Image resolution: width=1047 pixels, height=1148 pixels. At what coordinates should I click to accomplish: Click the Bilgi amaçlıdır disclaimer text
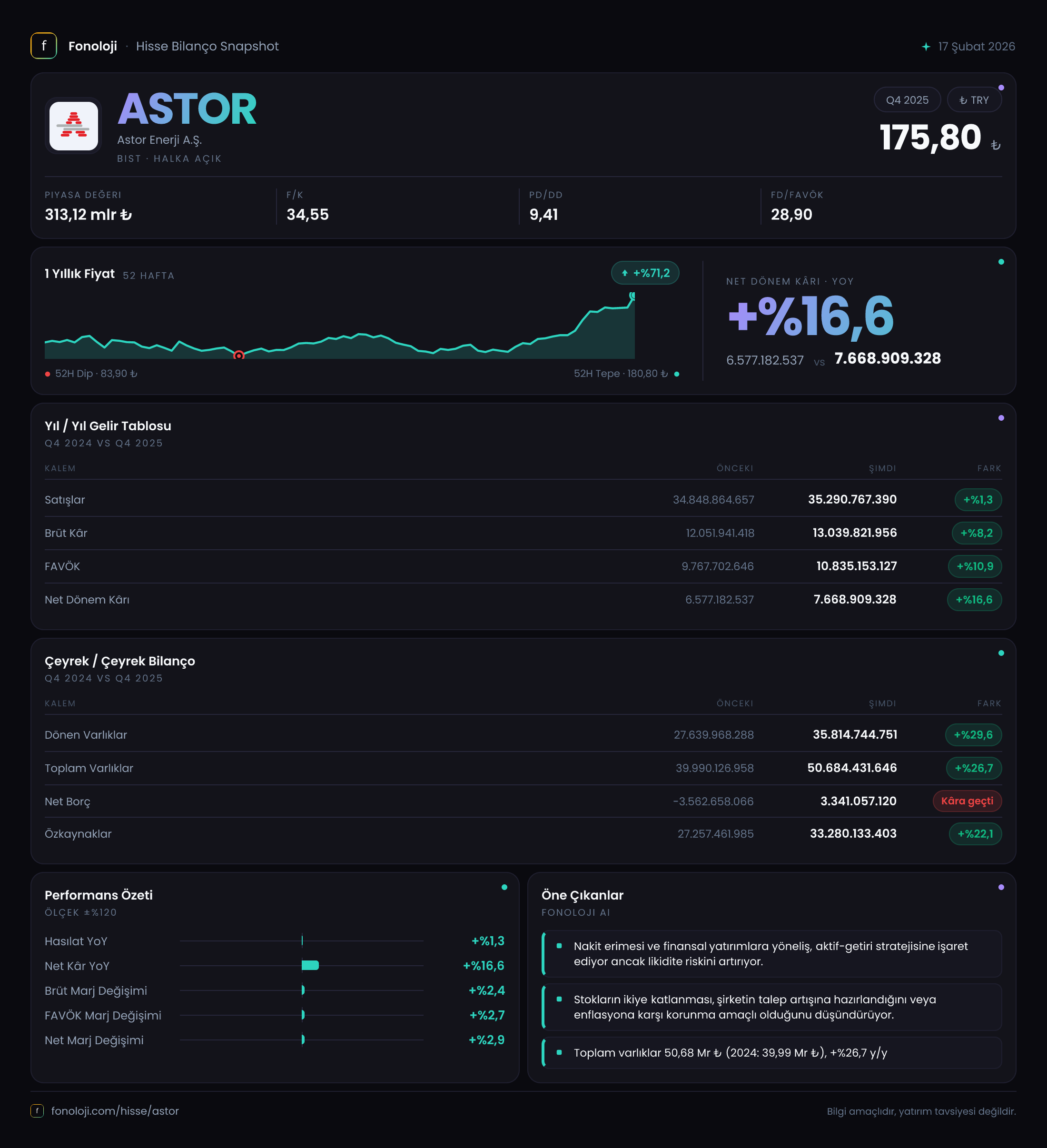(x=921, y=1111)
